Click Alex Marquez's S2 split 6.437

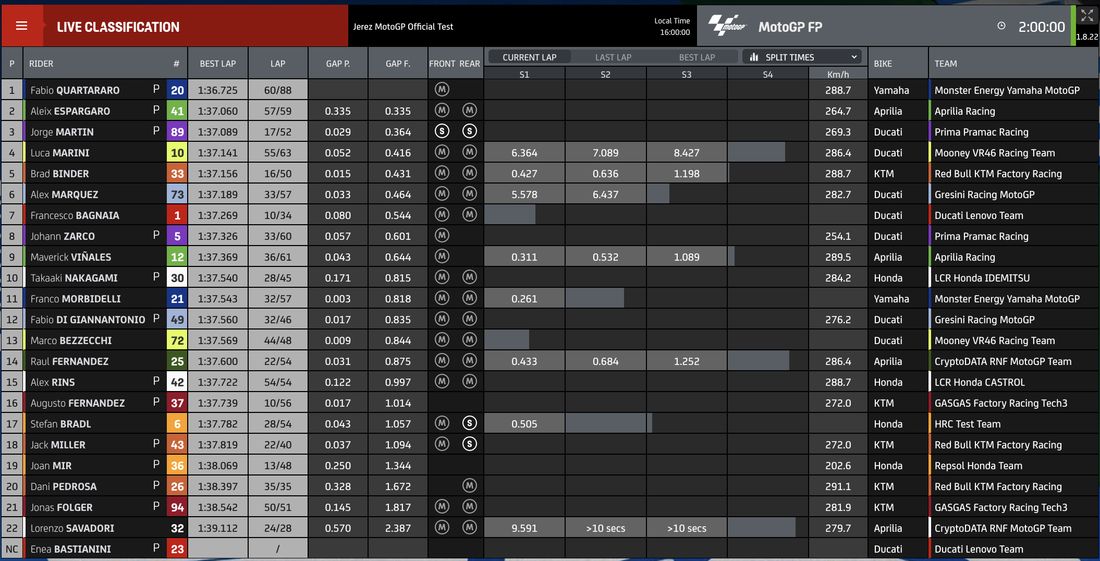click(605, 194)
